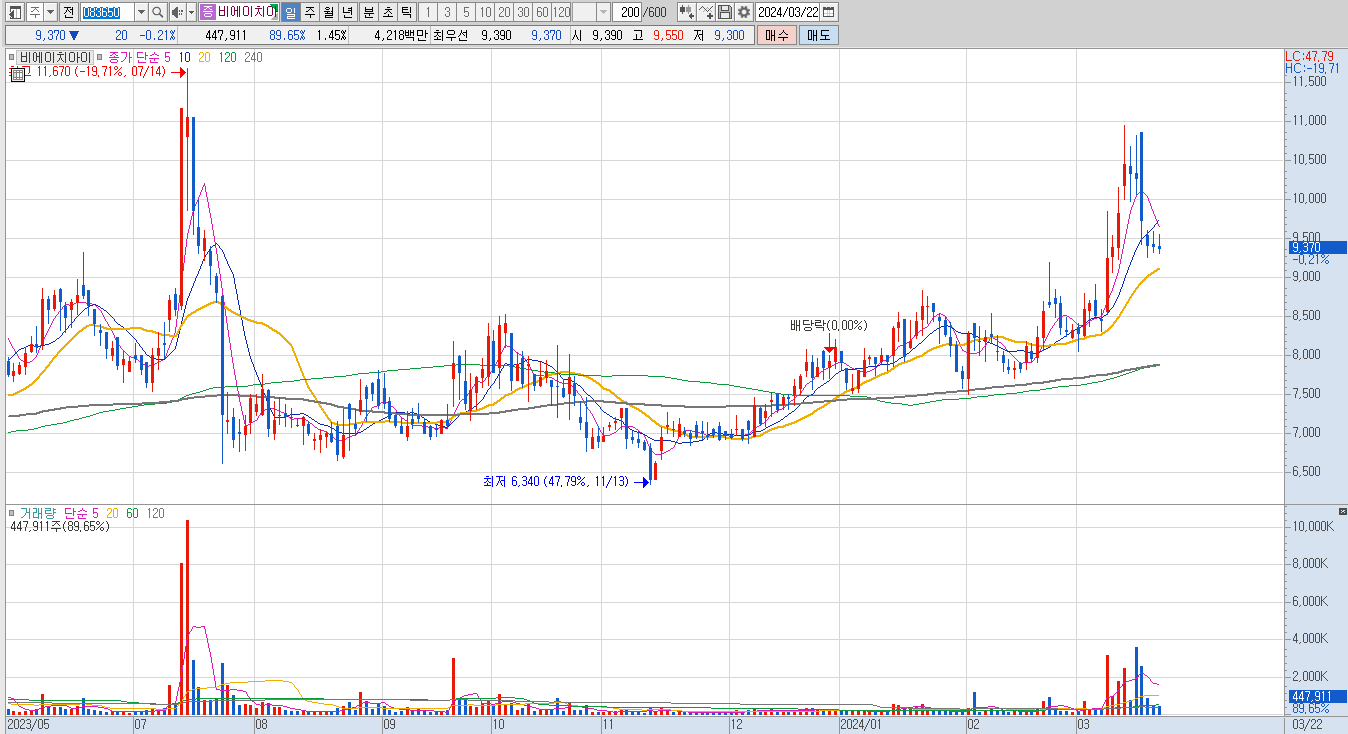Choose the 120 interval button
1348x734 pixels.
point(561,12)
